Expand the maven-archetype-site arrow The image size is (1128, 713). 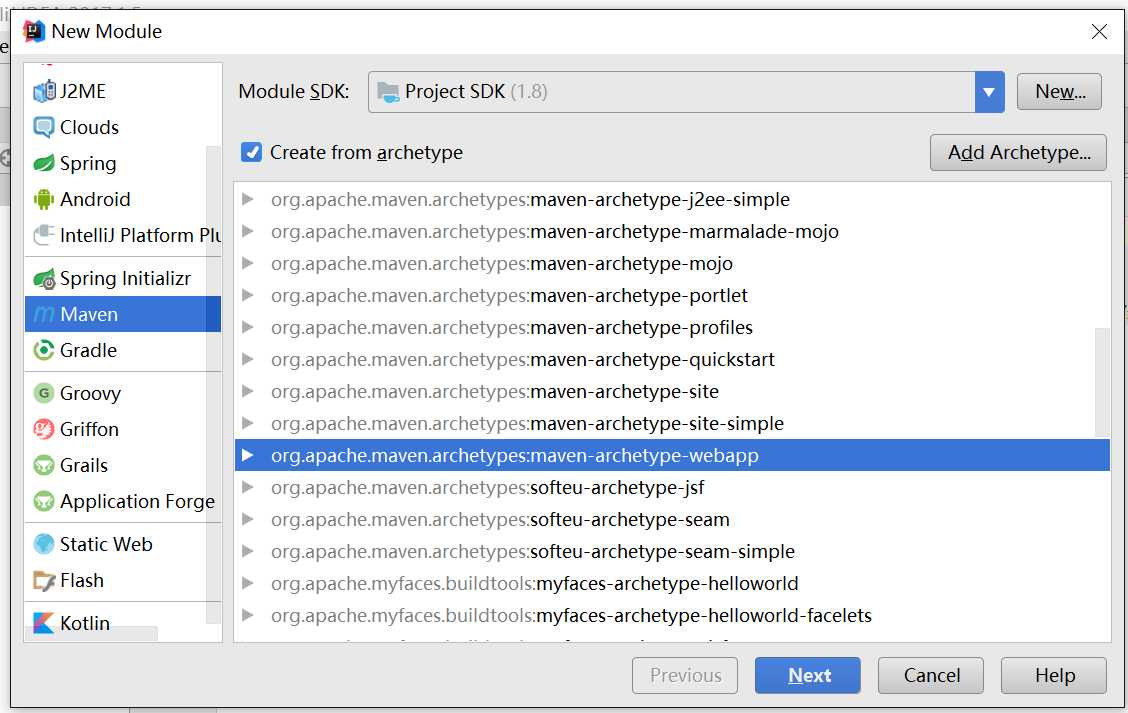pos(247,391)
